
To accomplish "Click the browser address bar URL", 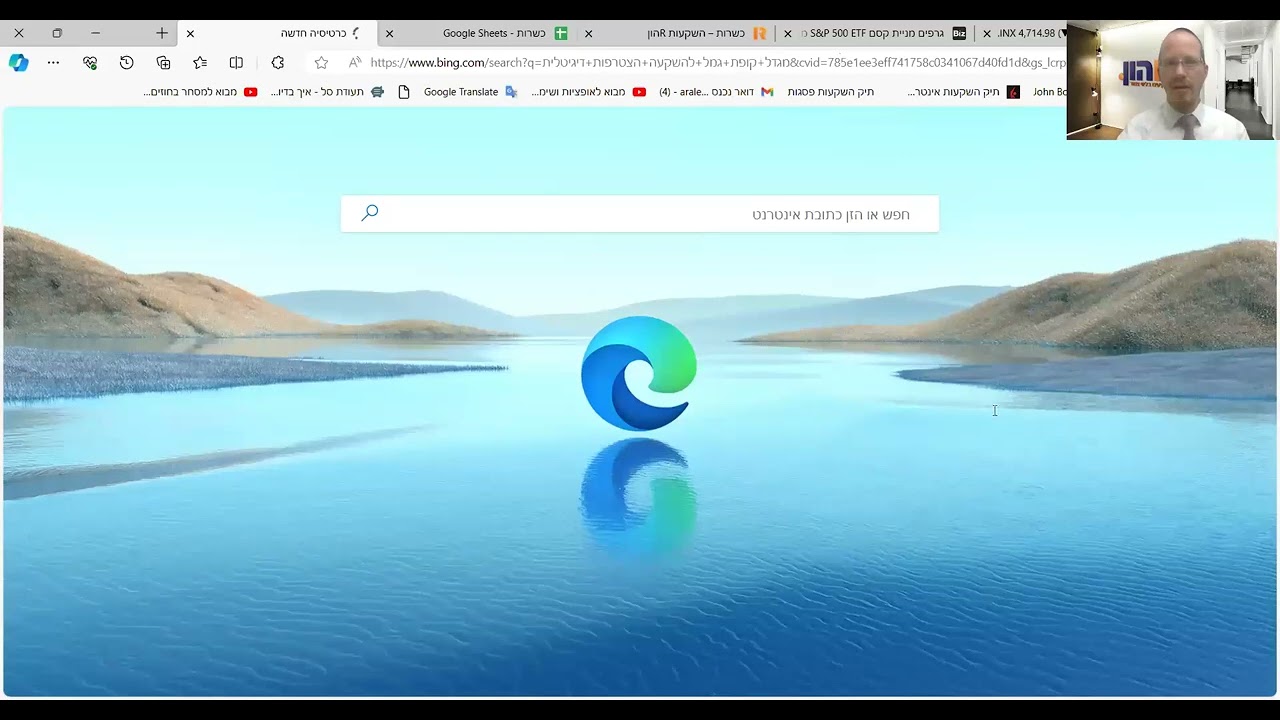I will click(x=716, y=62).
